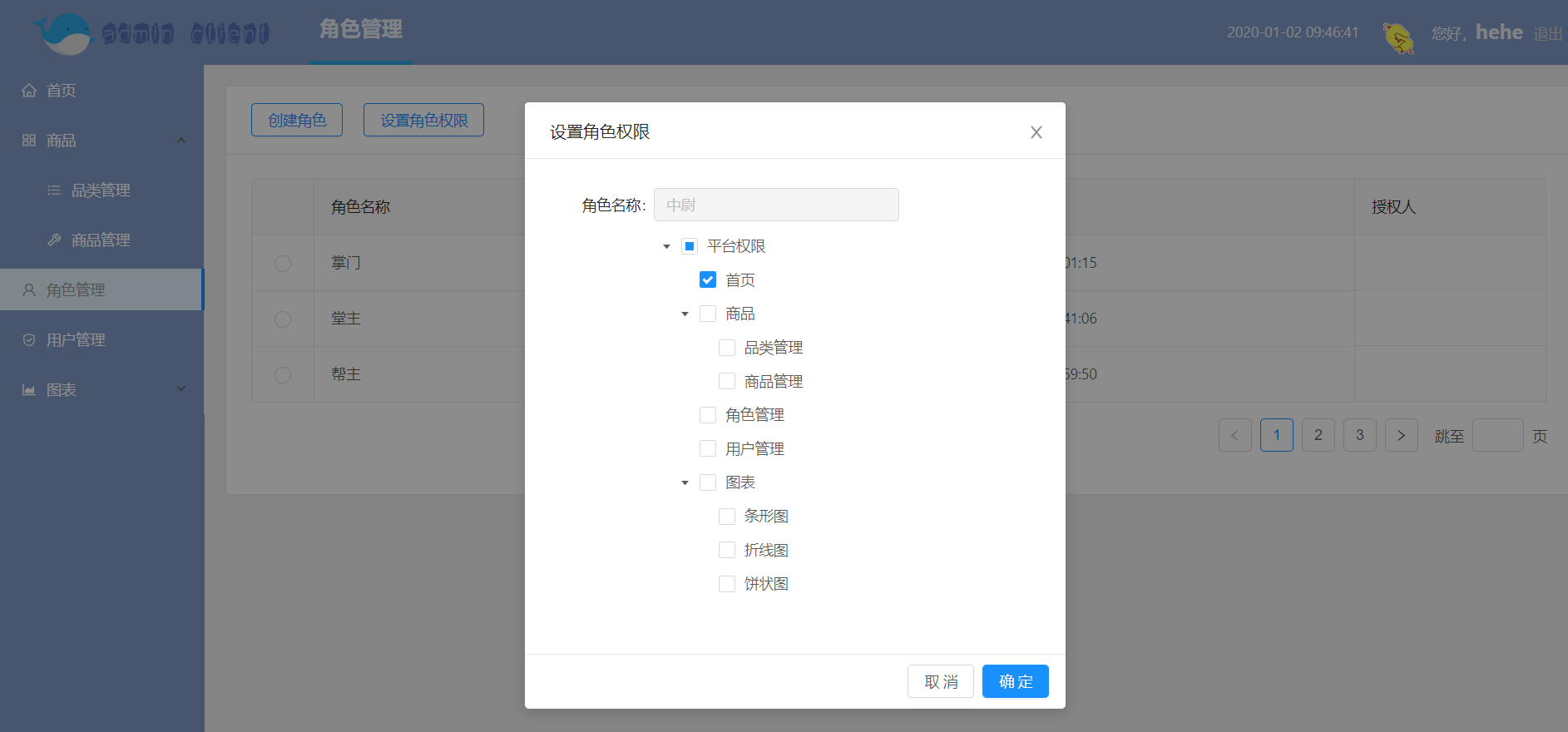Select 角色管理 in the sidebar
The width and height of the screenshot is (1568, 732).
click(101, 289)
